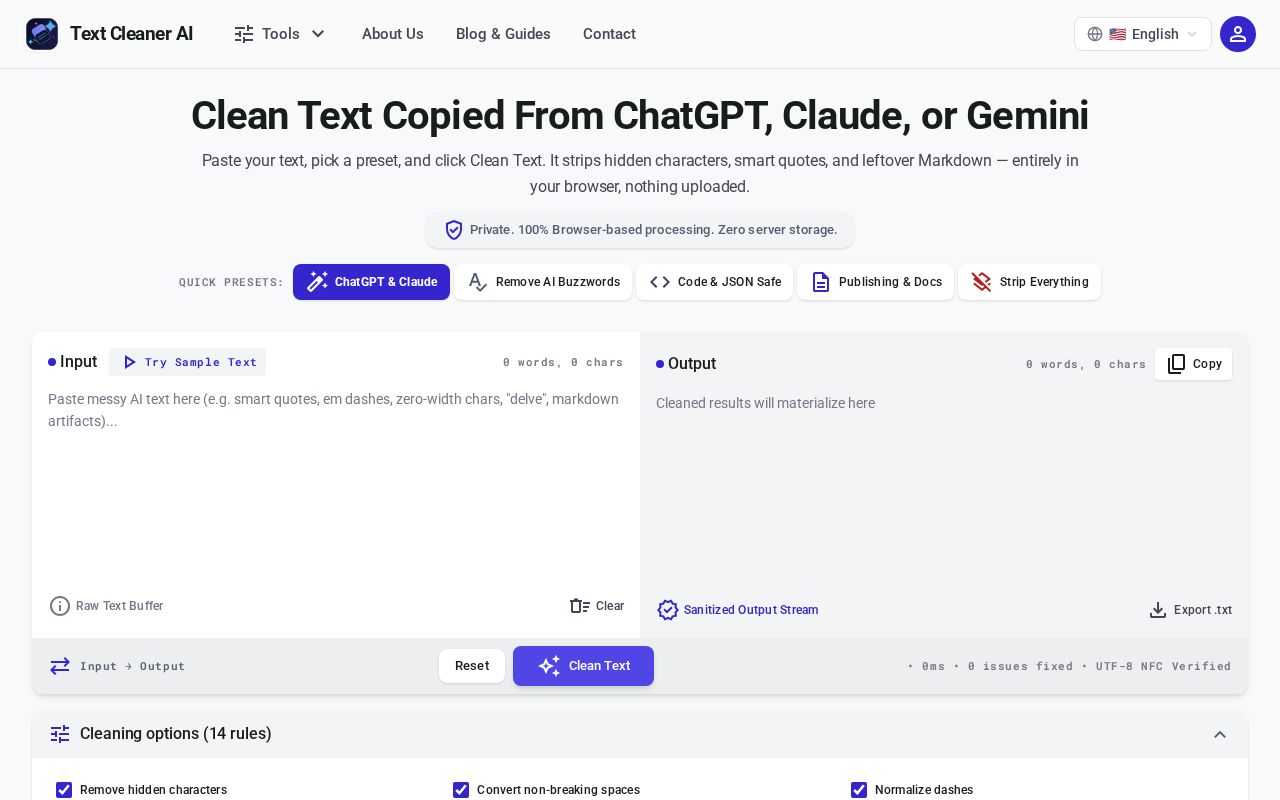Viewport: 1280px width, 800px height.
Task: Click the copy icon in the Output panel
Action: 1177,364
